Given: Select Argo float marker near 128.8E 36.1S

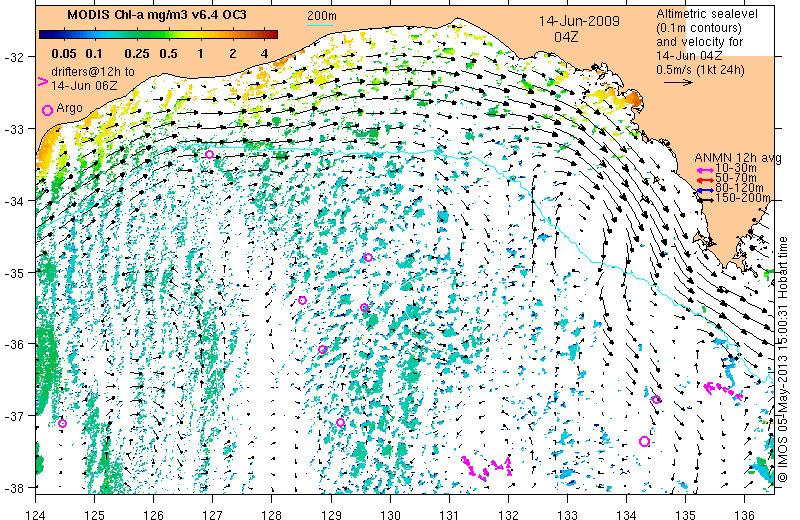Looking at the screenshot, I should pyautogui.click(x=322, y=350).
